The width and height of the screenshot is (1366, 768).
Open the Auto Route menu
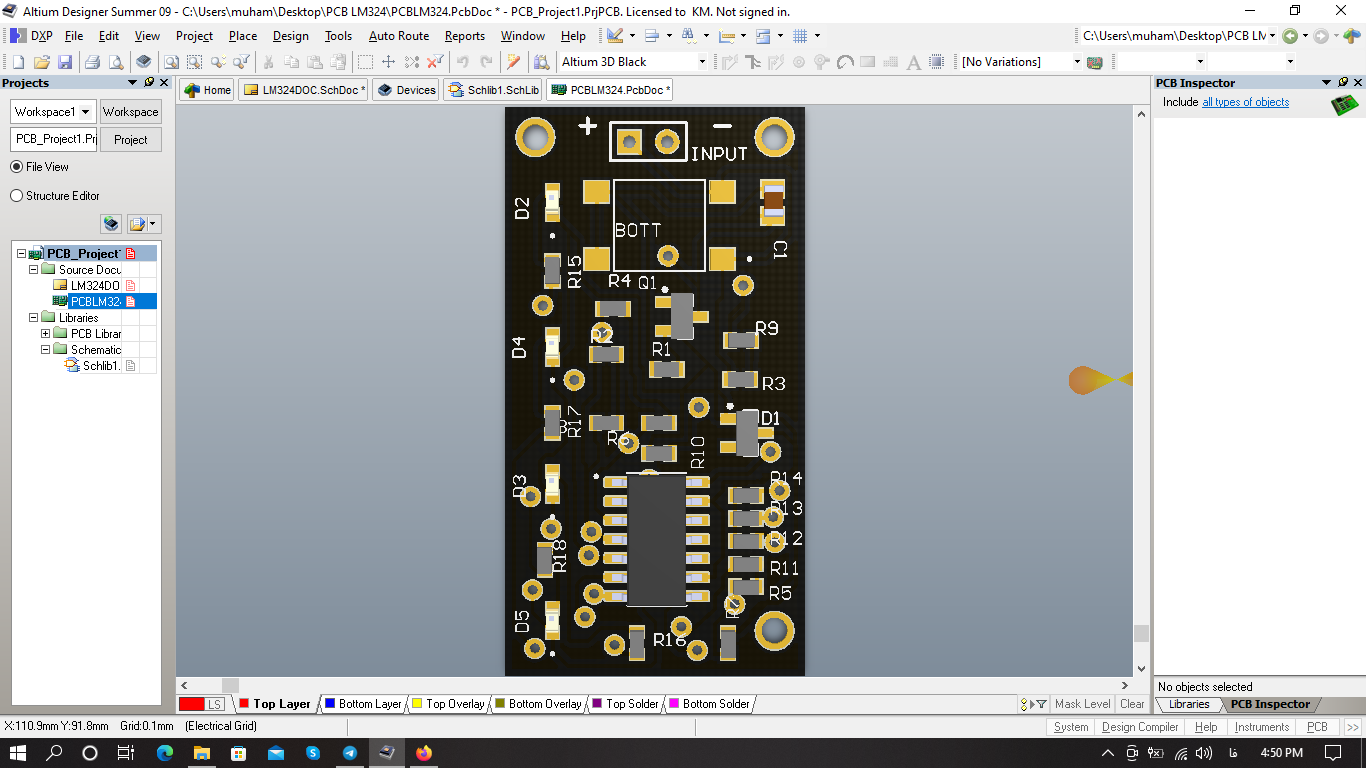coord(398,36)
